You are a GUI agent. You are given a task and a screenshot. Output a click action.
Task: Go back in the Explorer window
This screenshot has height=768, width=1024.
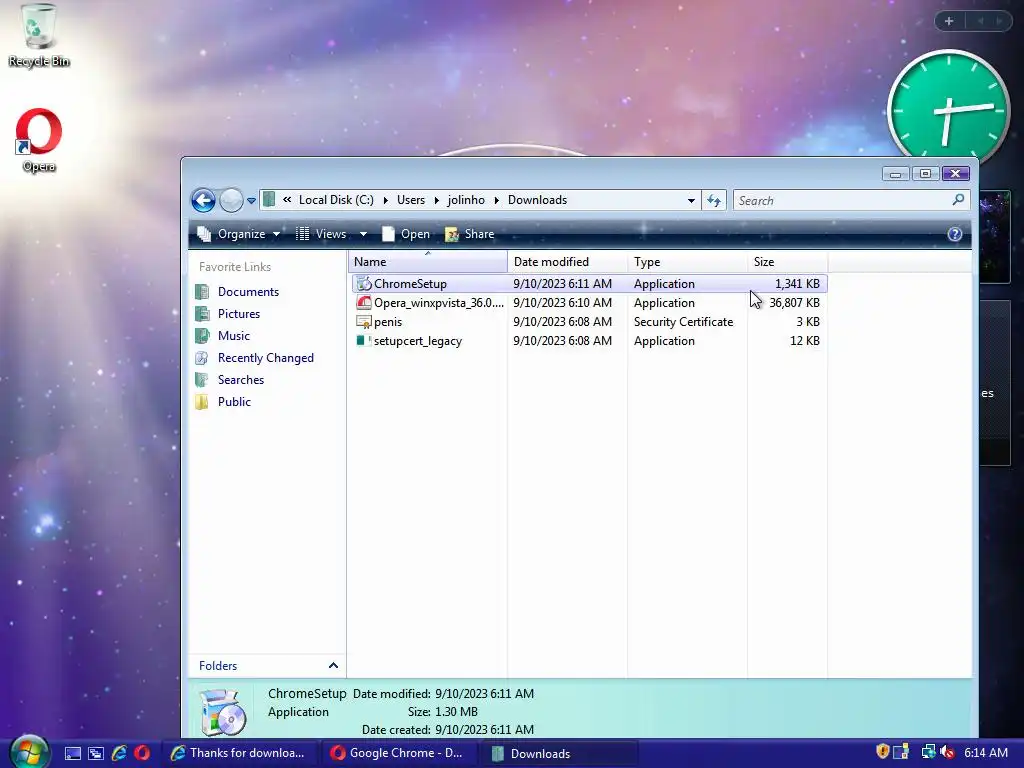click(x=203, y=200)
